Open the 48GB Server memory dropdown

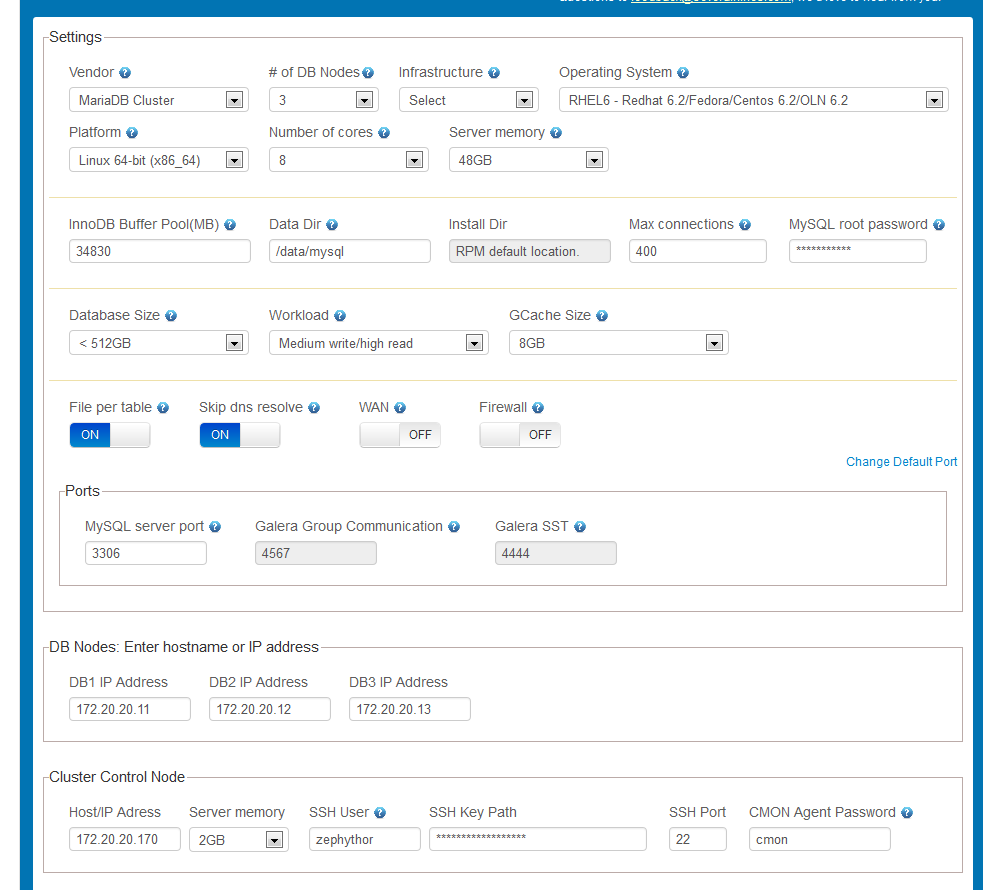(528, 160)
